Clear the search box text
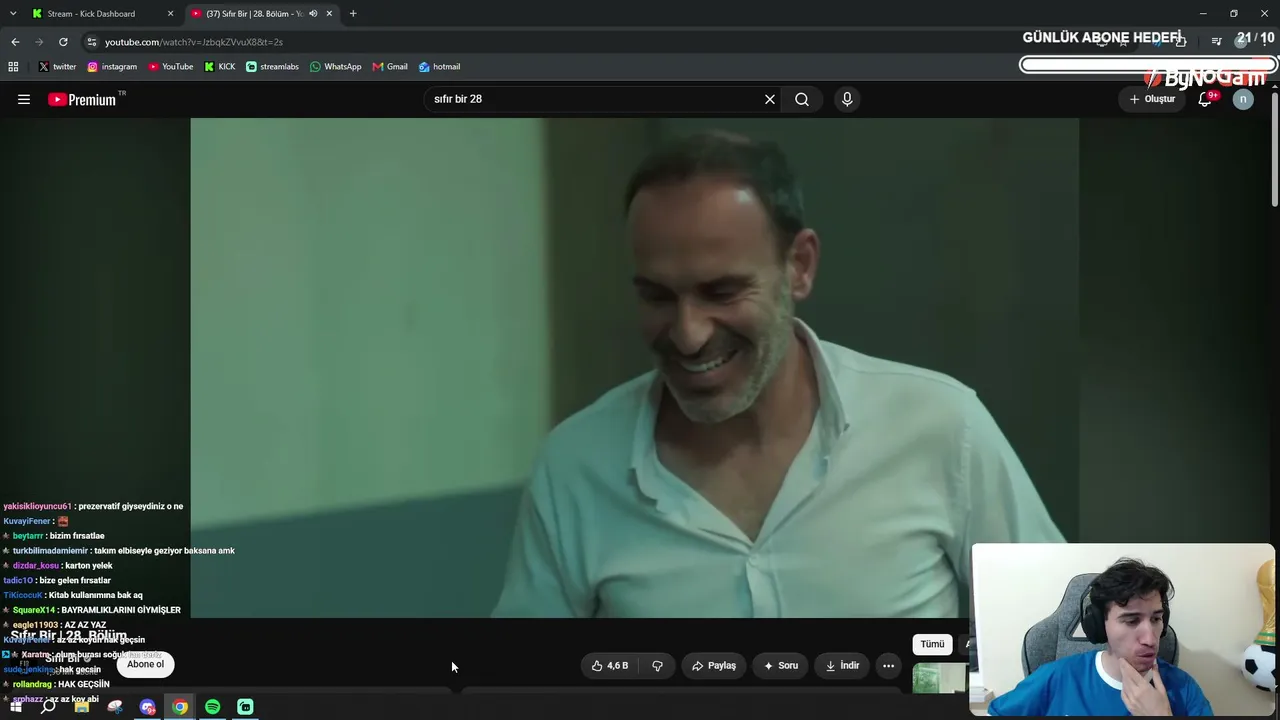The image size is (1280, 720). (x=770, y=99)
